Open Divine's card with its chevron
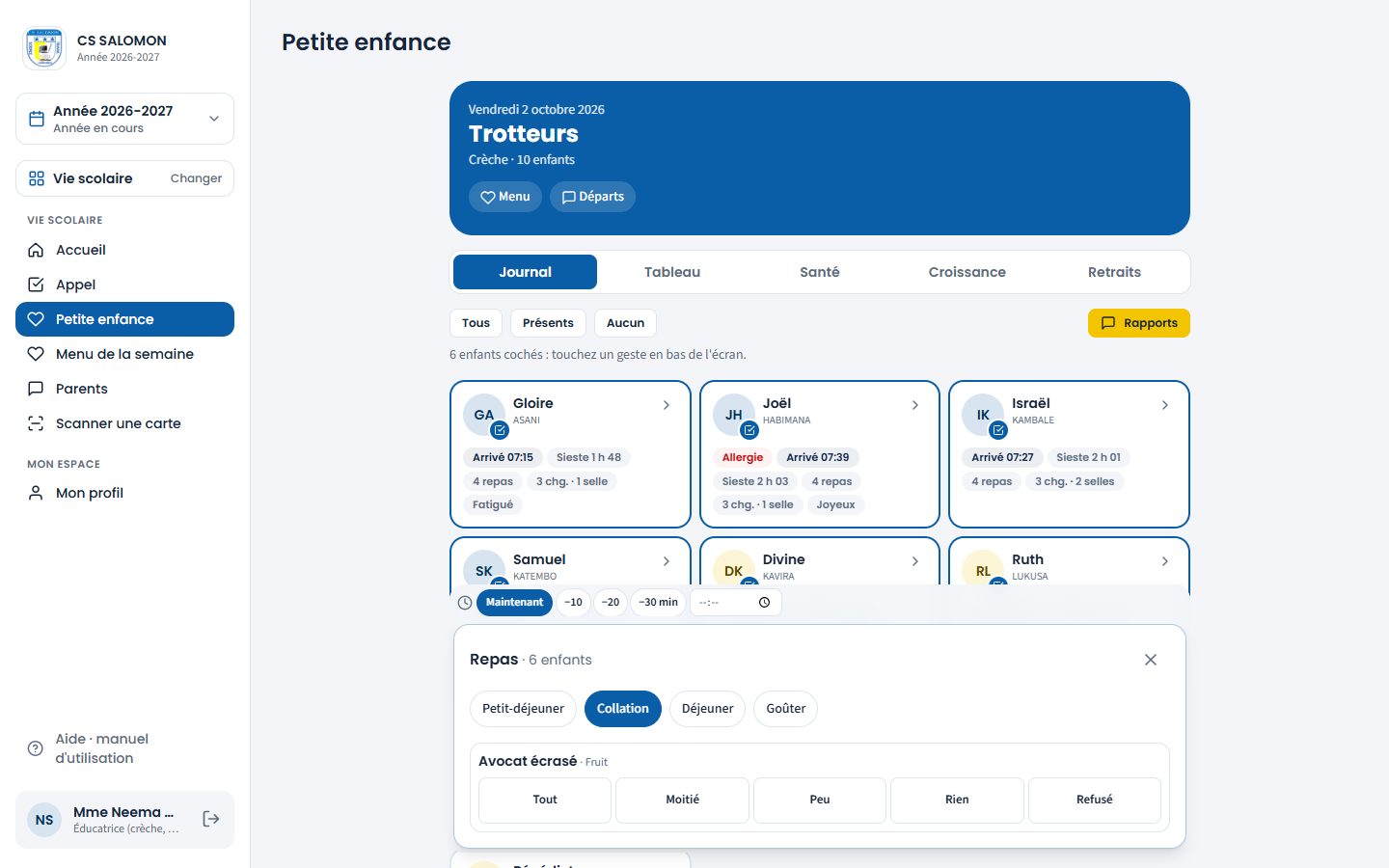This screenshot has width=1389, height=868. pyautogui.click(x=915, y=561)
